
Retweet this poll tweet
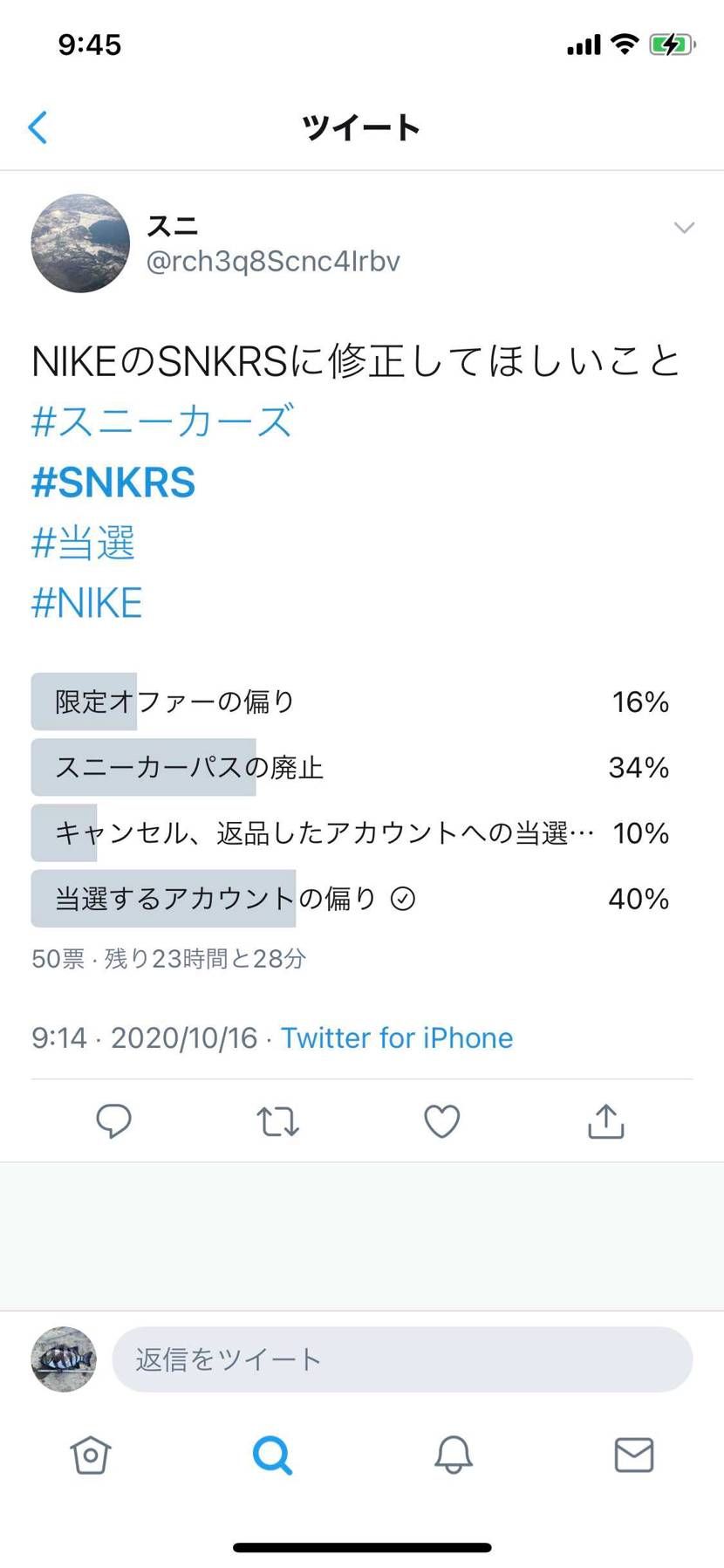(x=277, y=1122)
